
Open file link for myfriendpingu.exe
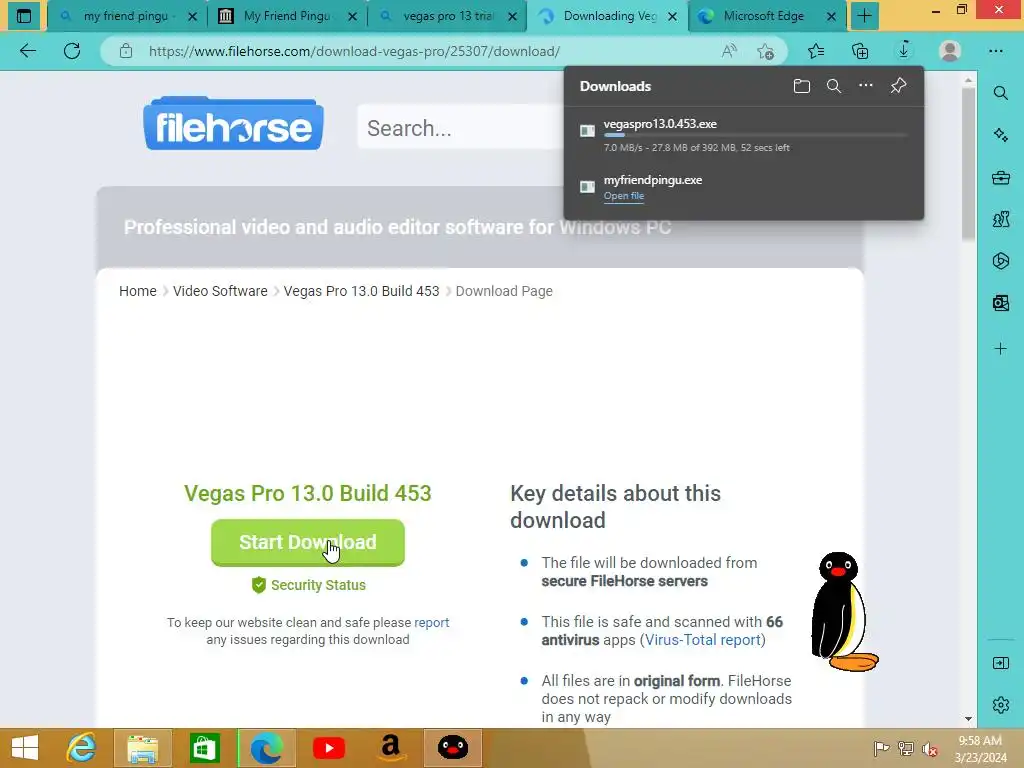click(x=624, y=196)
